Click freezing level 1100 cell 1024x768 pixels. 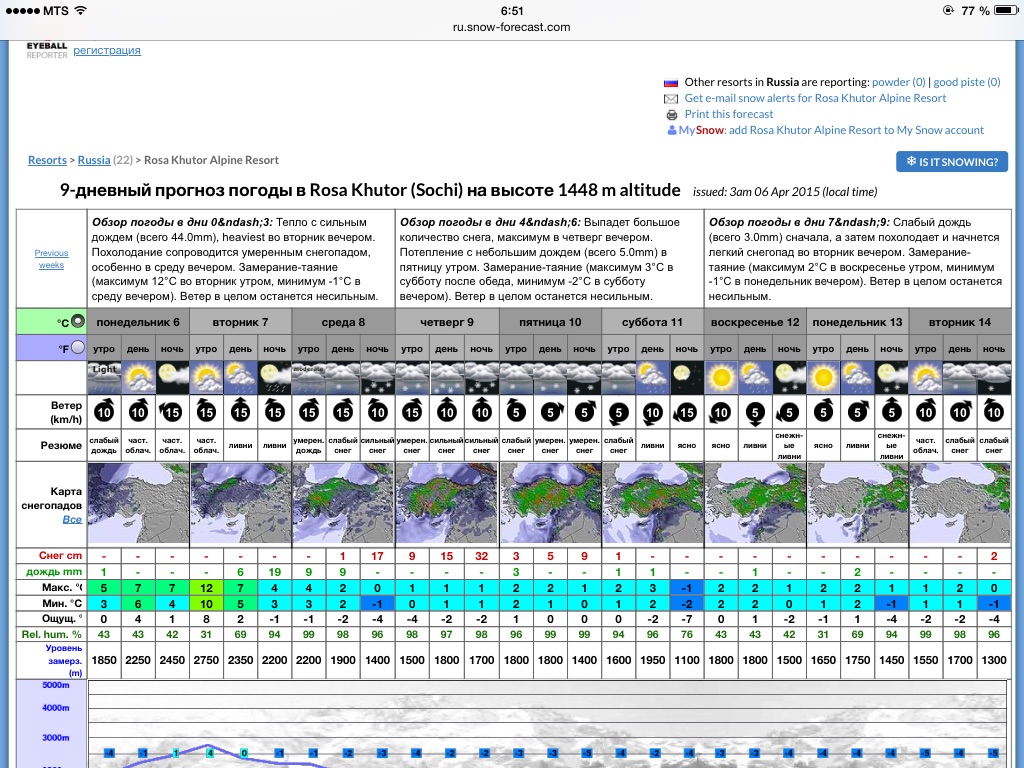[686, 660]
